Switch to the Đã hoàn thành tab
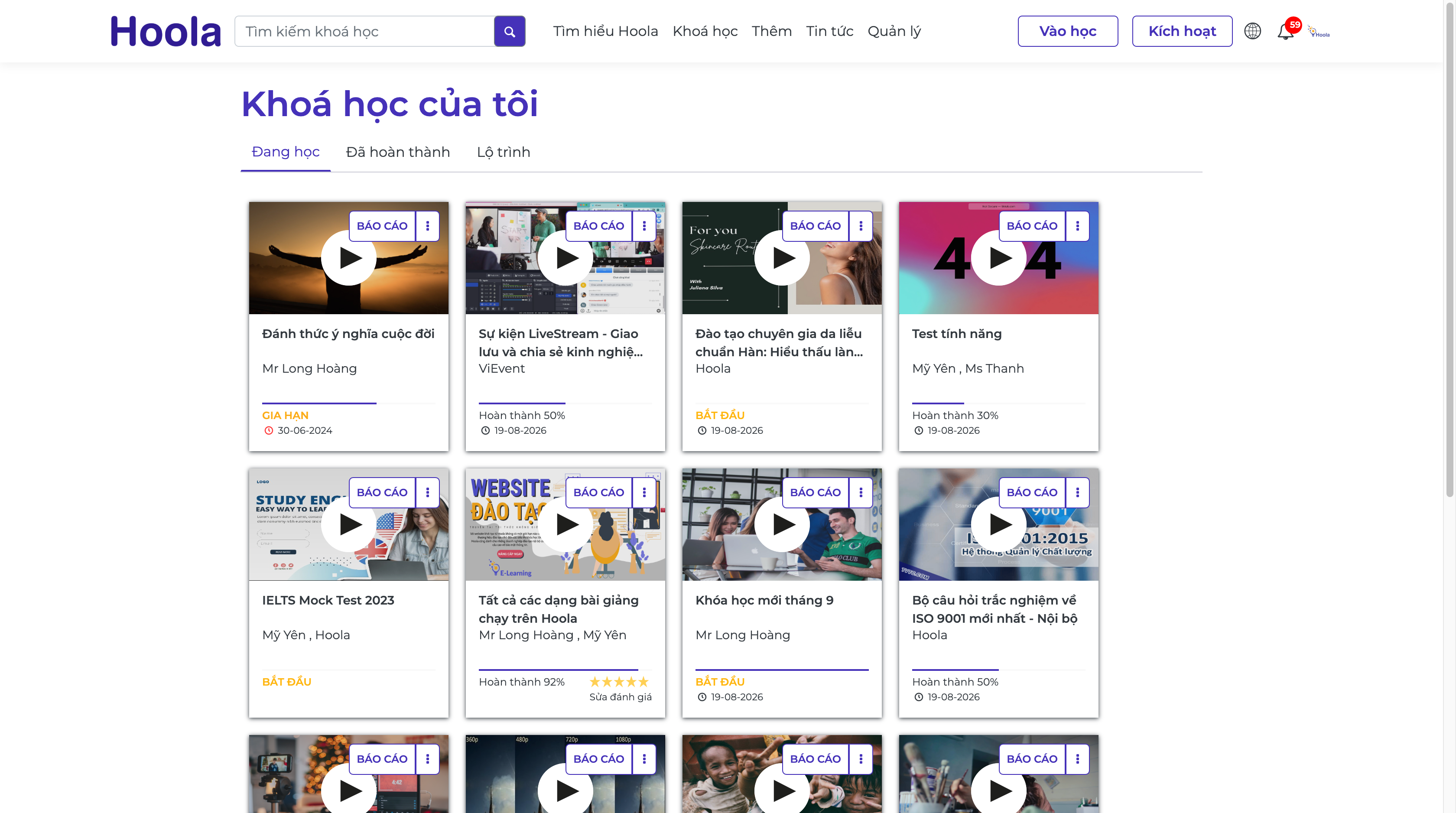The width and height of the screenshot is (1456, 813). click(397, 152)
